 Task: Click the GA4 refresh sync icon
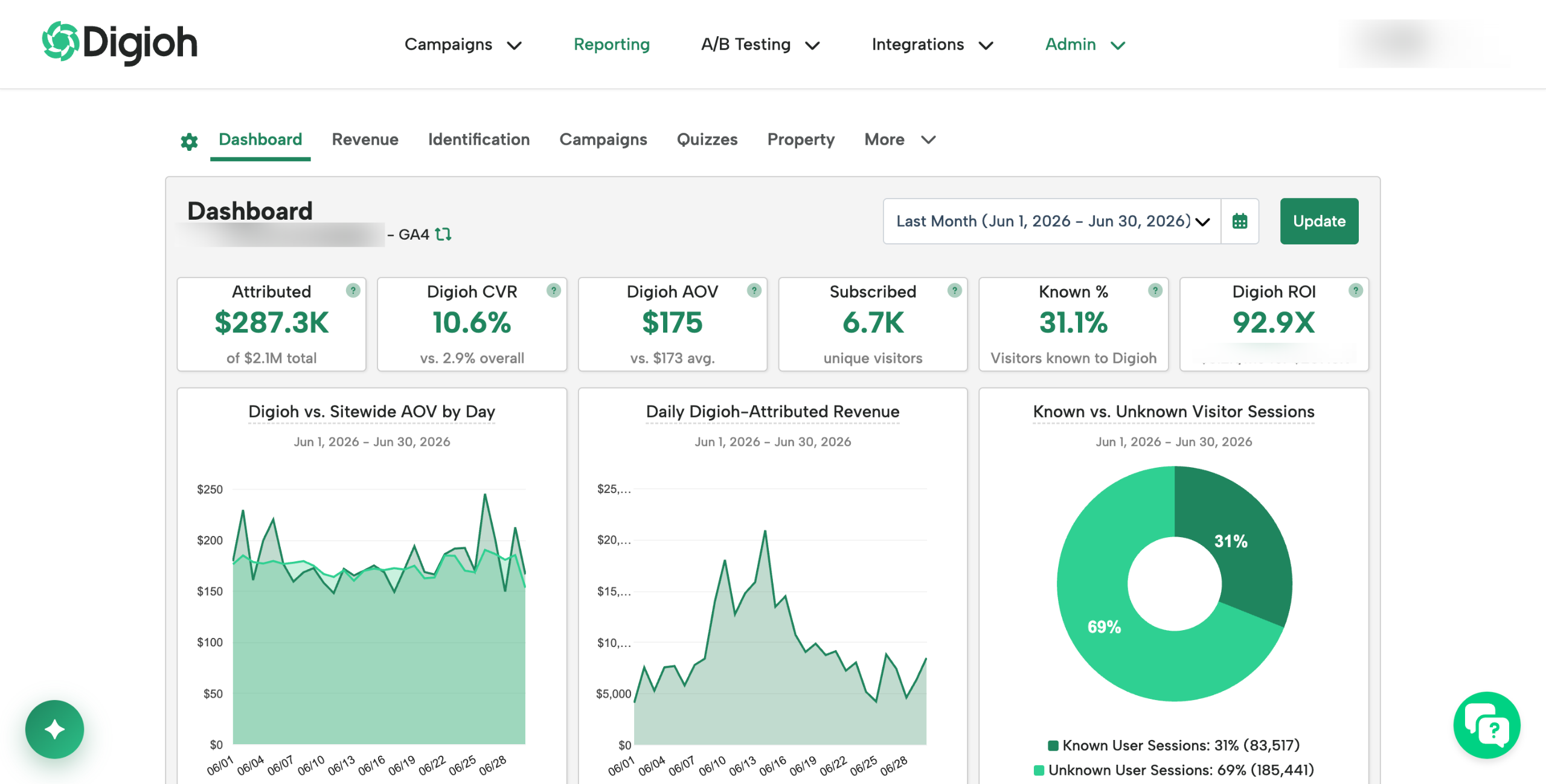(443, 234)
